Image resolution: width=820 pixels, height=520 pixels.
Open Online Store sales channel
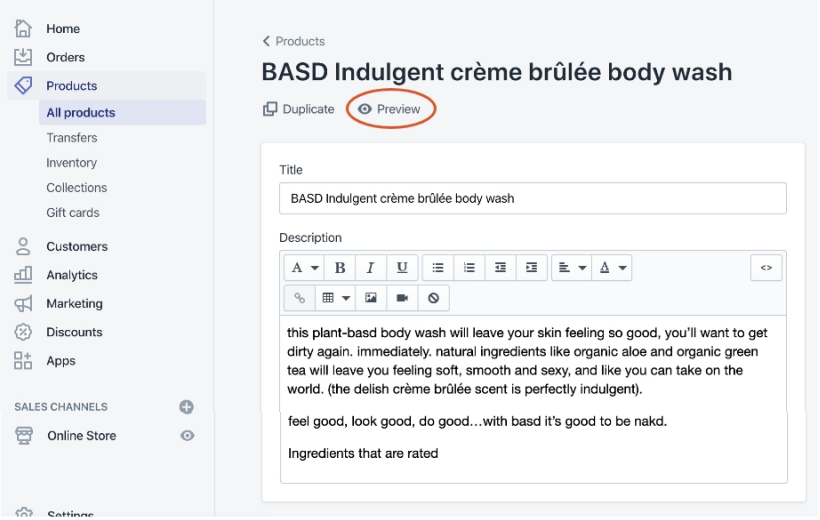pyautogui.click(x=82, y=436)
